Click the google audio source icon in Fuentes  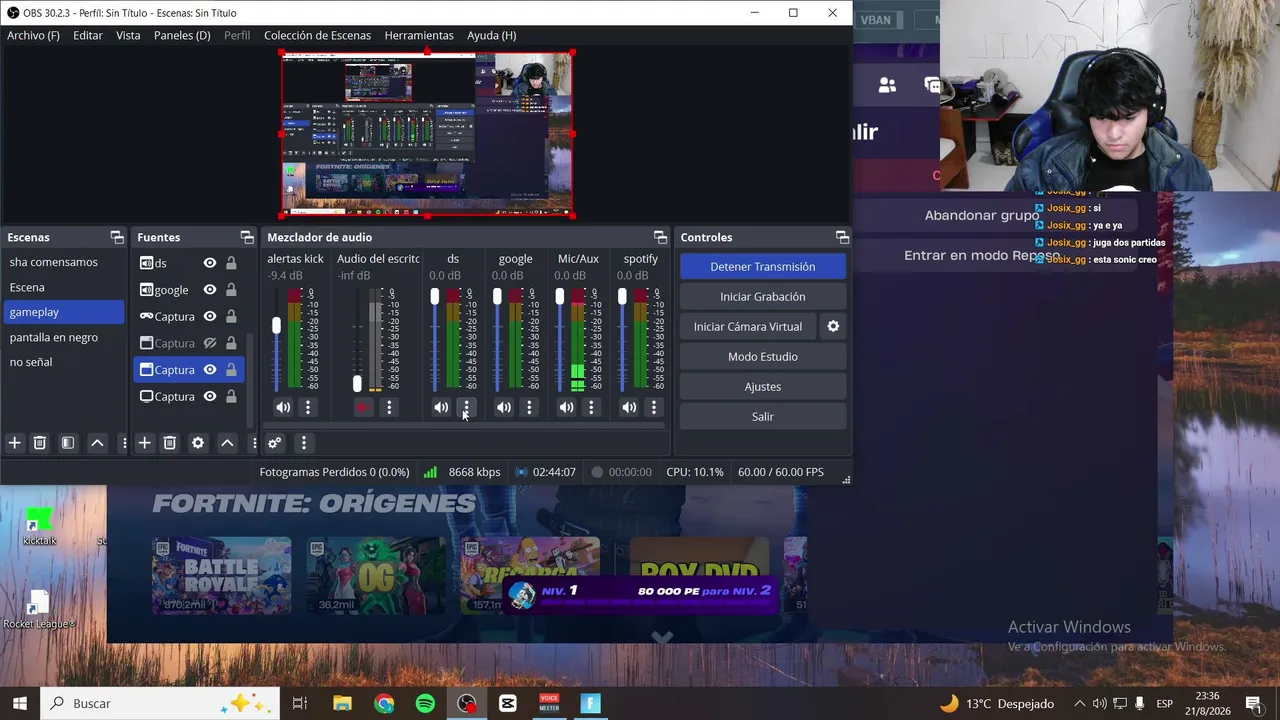pos(146,290)
